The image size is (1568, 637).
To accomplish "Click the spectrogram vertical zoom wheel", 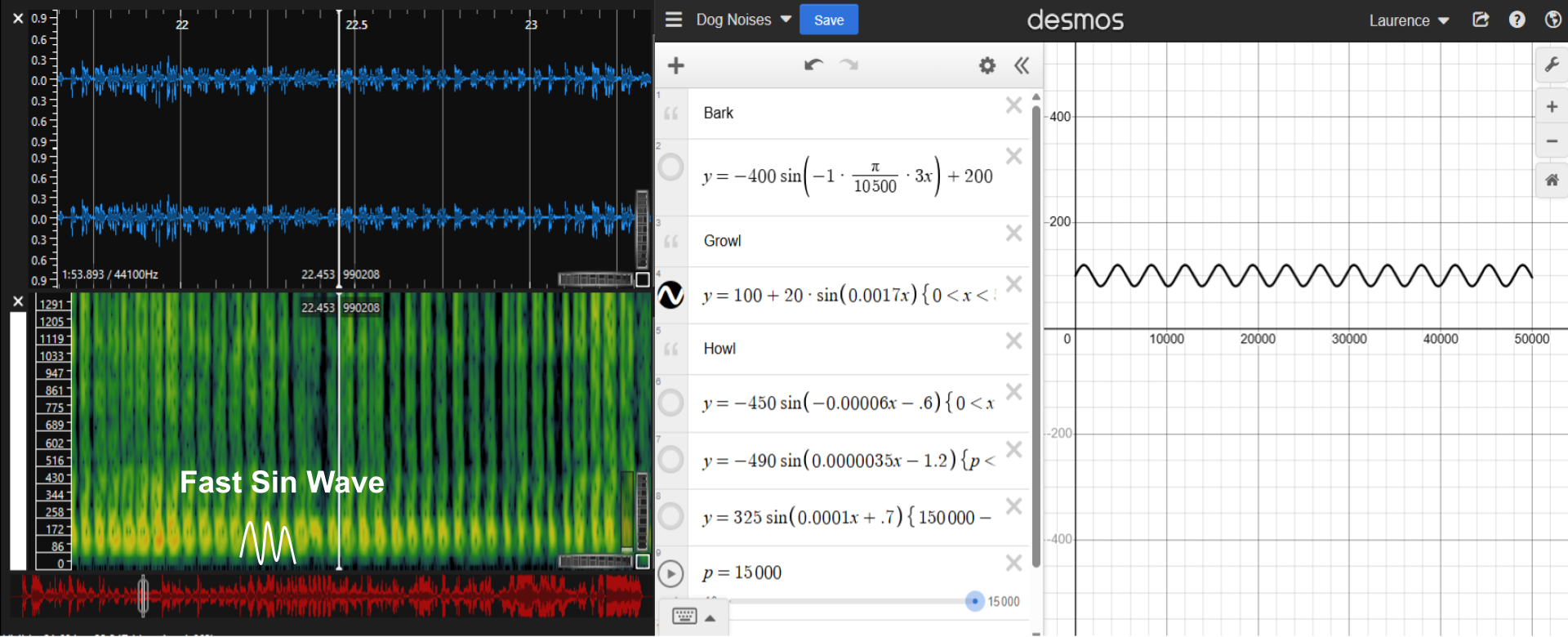I will [x=642, y=511].
